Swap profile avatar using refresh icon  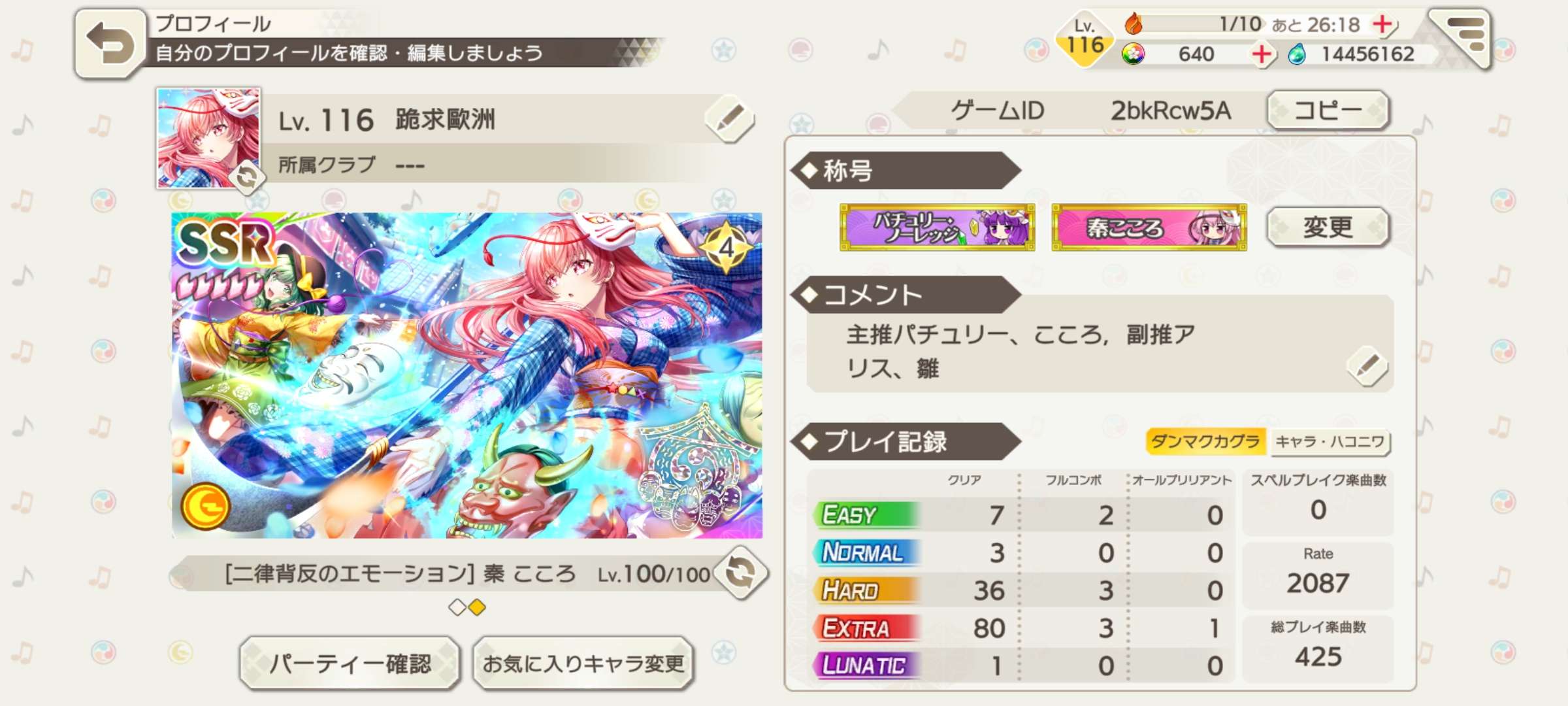click(246, 177)
